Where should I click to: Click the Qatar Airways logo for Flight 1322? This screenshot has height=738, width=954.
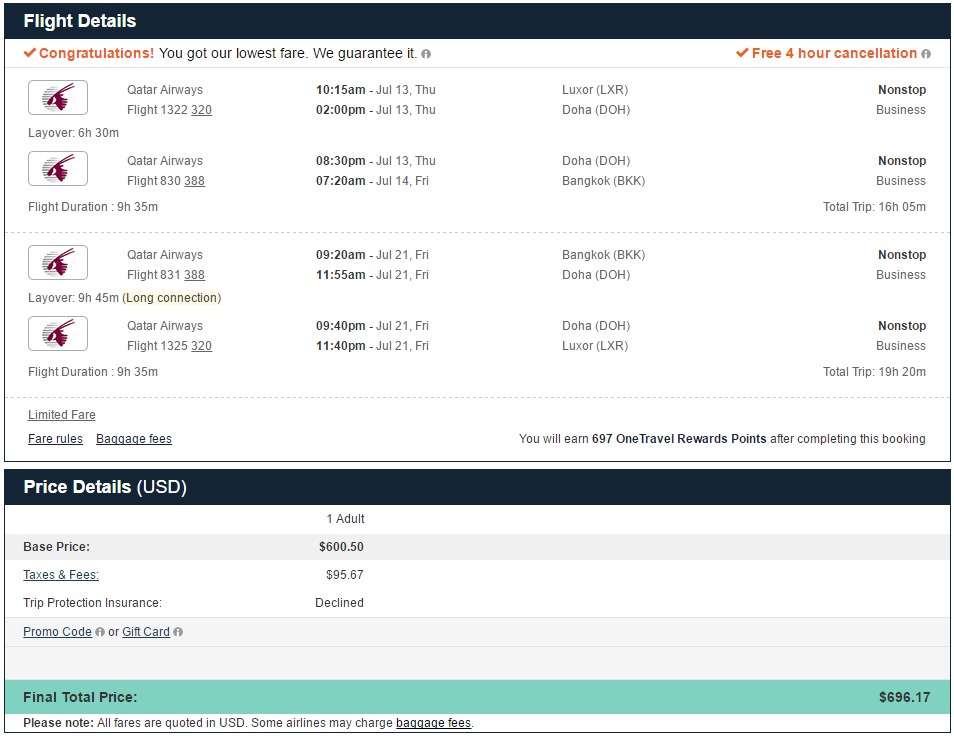[x=58, y=97]
